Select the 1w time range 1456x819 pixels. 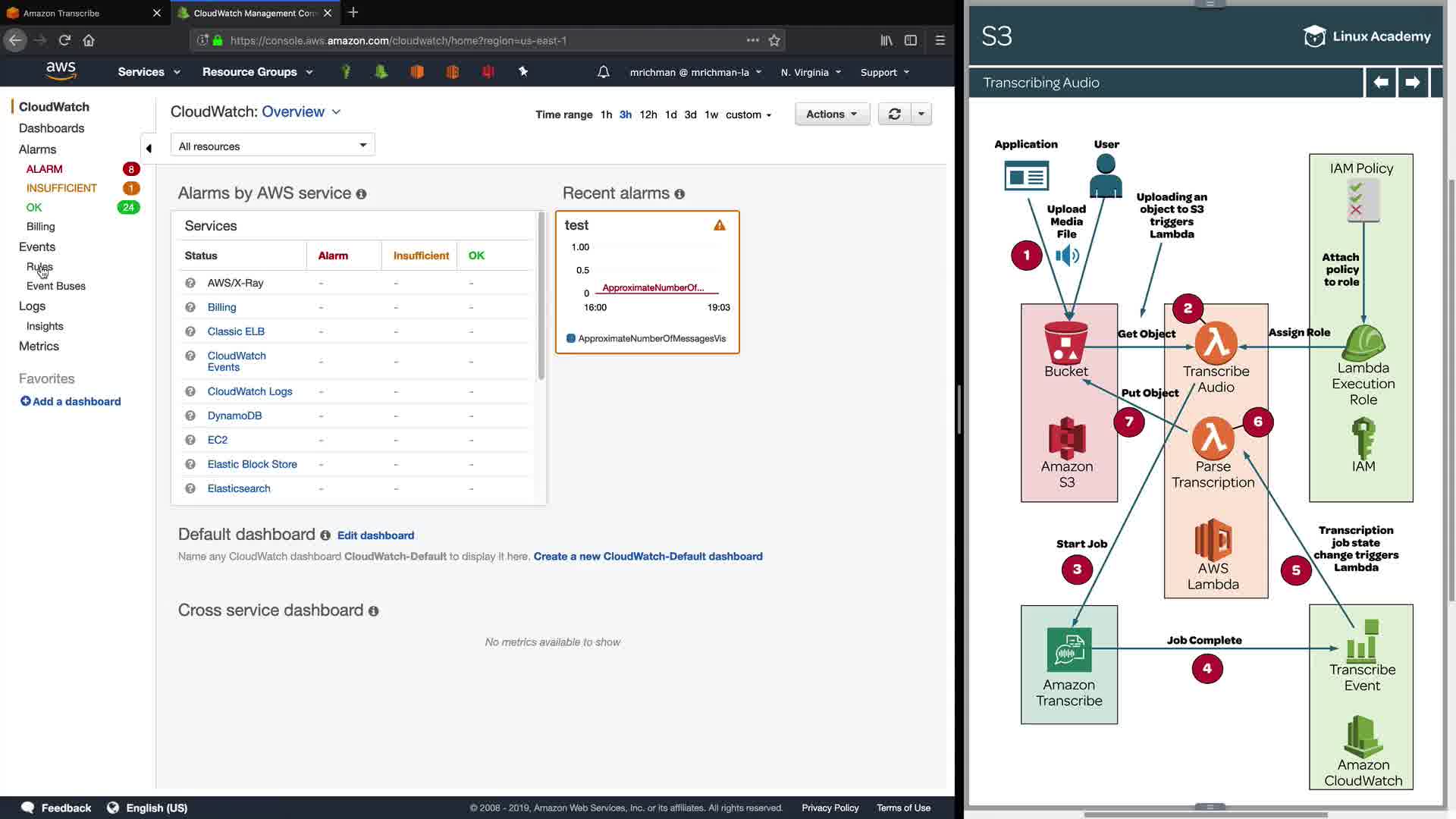click(x=711, y=115)
